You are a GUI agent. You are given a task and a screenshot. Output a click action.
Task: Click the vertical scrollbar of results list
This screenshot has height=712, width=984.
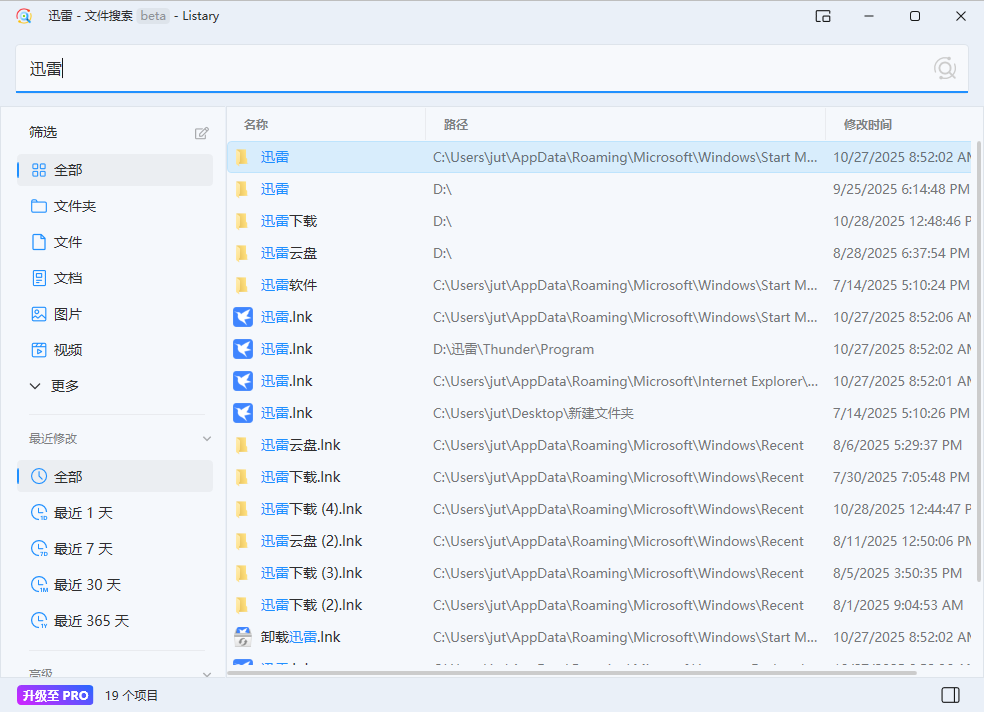click(978, 360)
